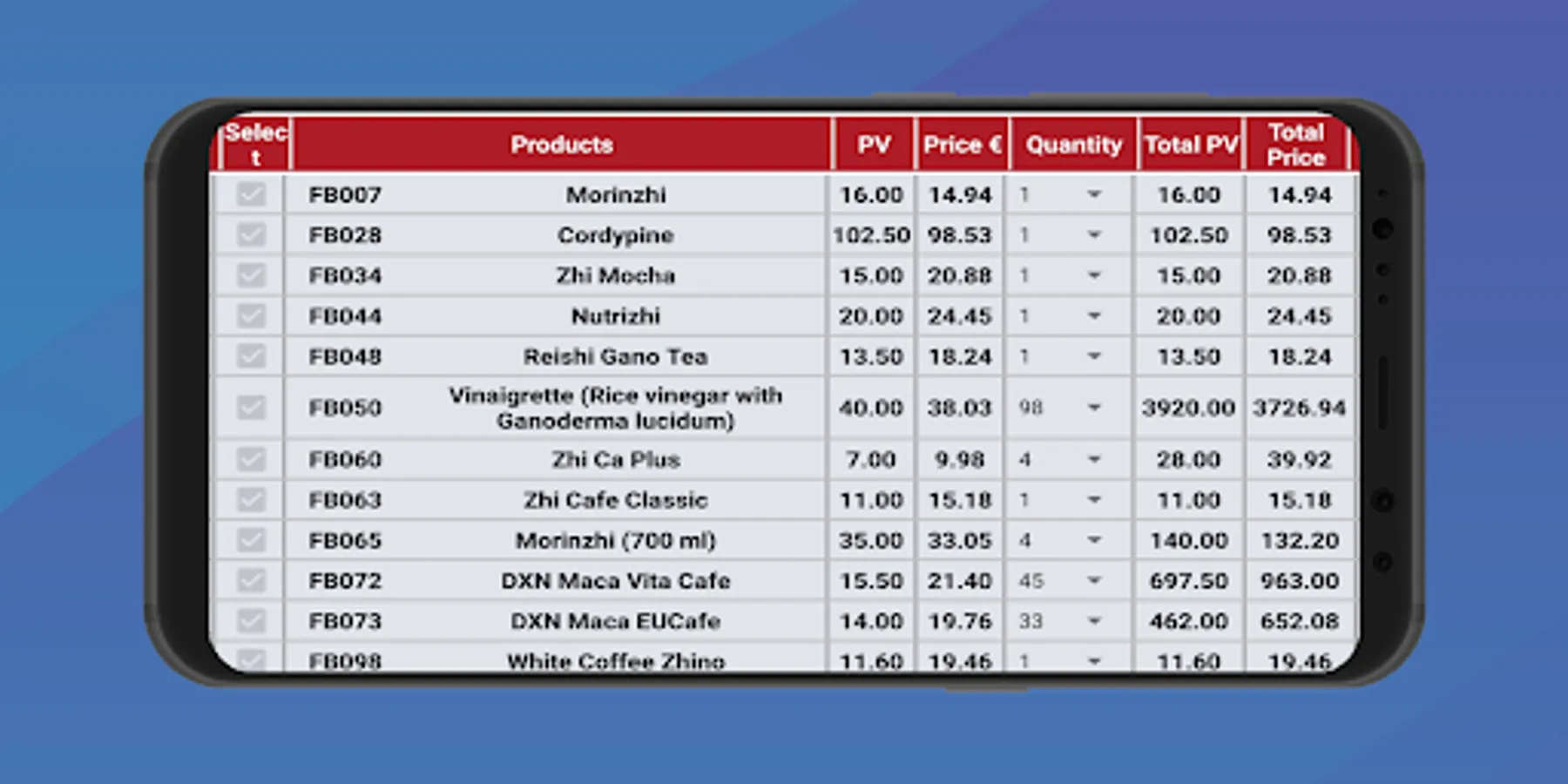Uncheck the FB050 Vinaigrette checkbox
This screenshot has height=784, width=1568.
tap(251, 408)
